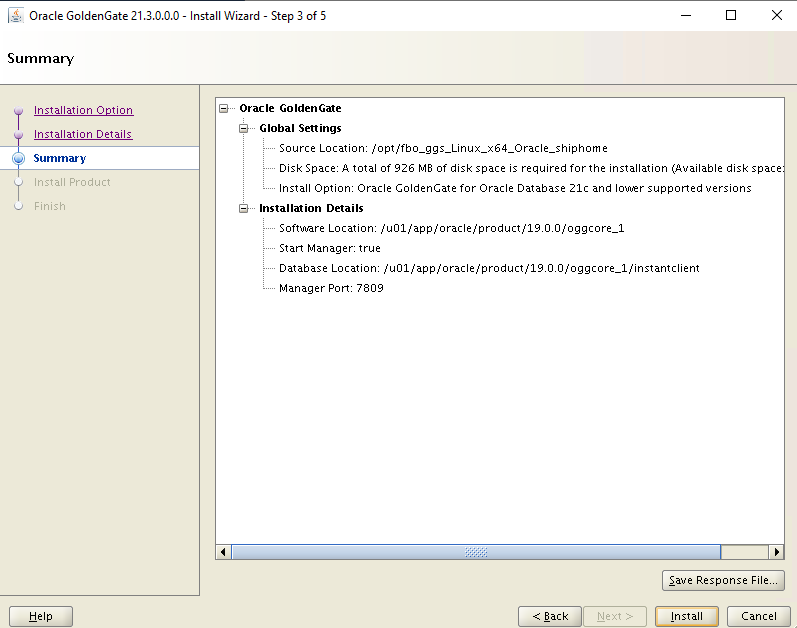This screenshot has height=628, width=797.
Task: Maximize the Install Wizard window
Action: (731, 15)
